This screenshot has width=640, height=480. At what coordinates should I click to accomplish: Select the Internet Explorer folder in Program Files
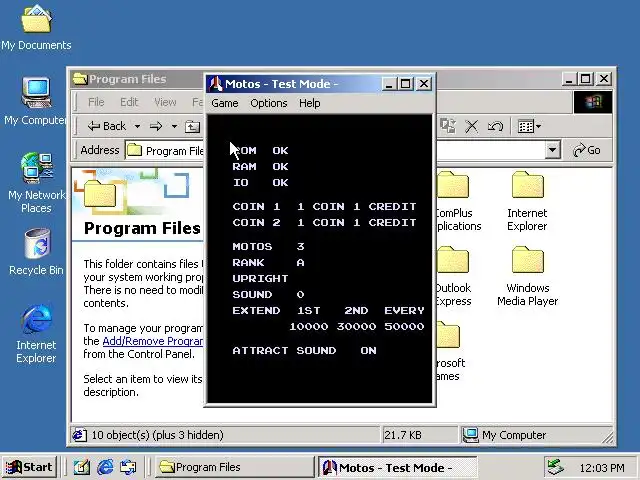tap(527, 201)
